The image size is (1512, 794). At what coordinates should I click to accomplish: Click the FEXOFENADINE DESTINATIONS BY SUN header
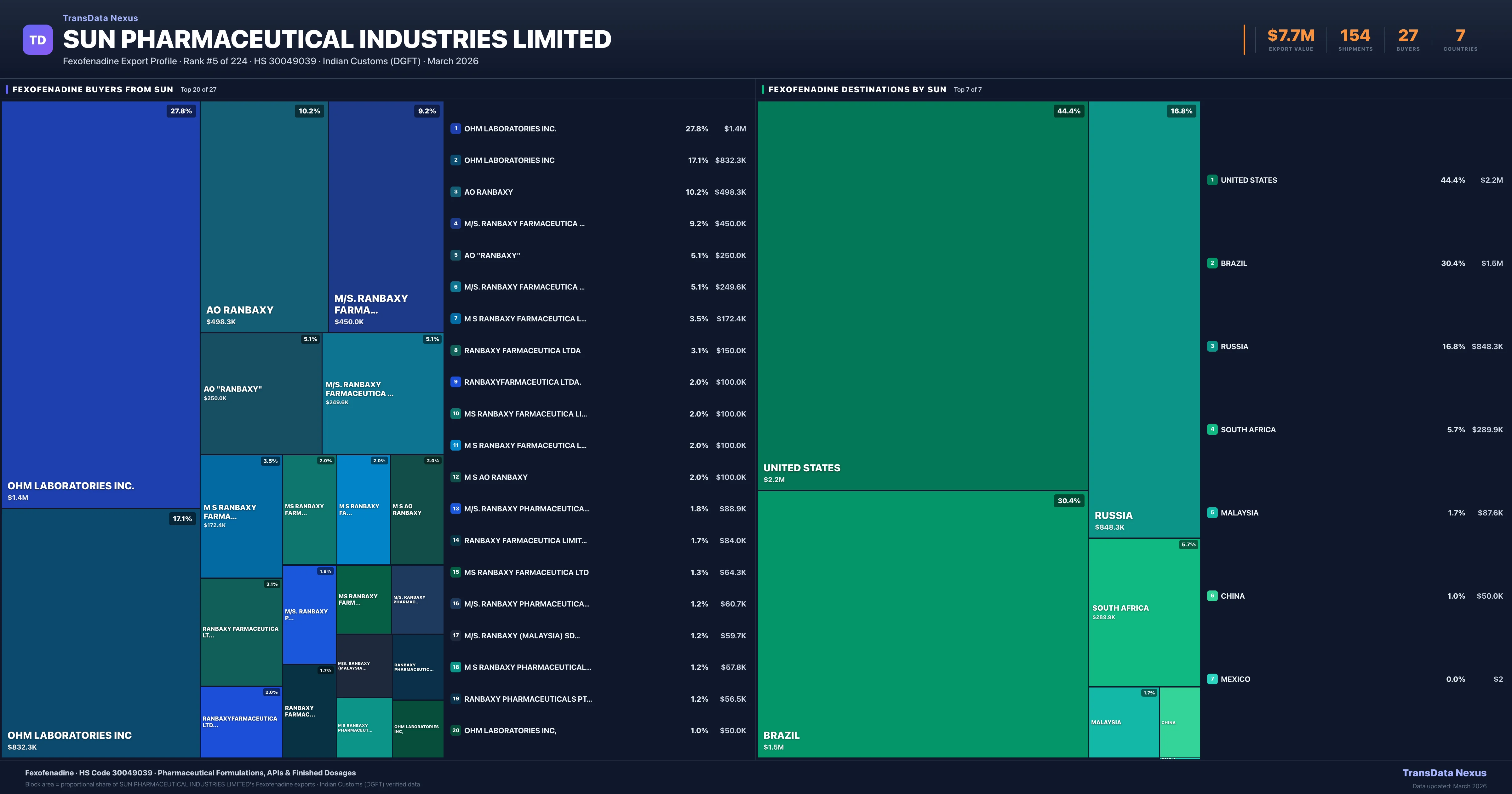857,89
